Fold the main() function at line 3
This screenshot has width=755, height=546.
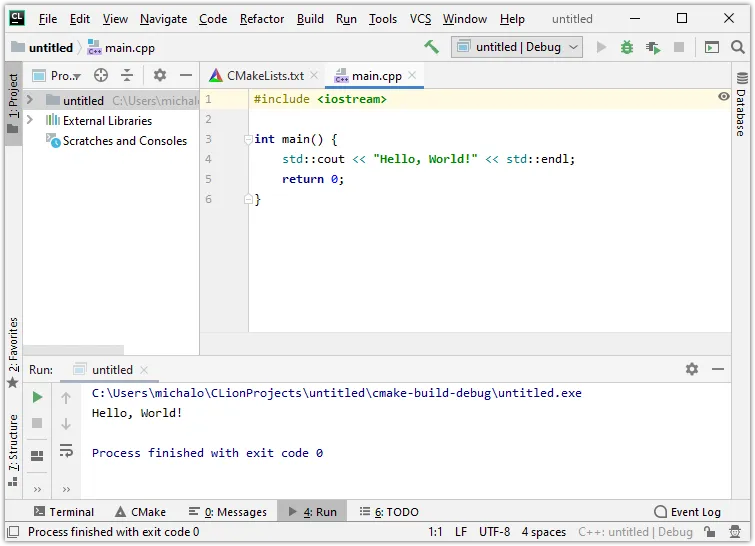pyautogui.click(x=248, y=140)
